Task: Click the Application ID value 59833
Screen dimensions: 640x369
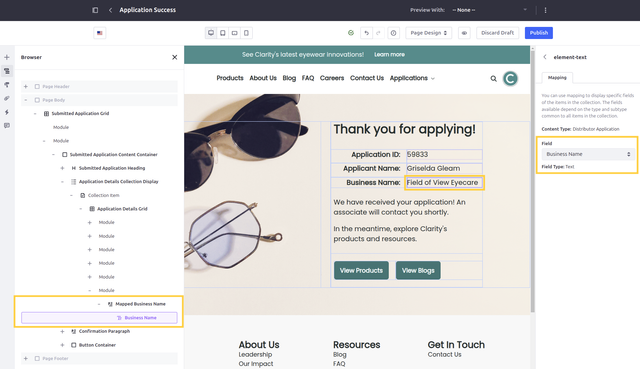Action: [x=417, y=154]
